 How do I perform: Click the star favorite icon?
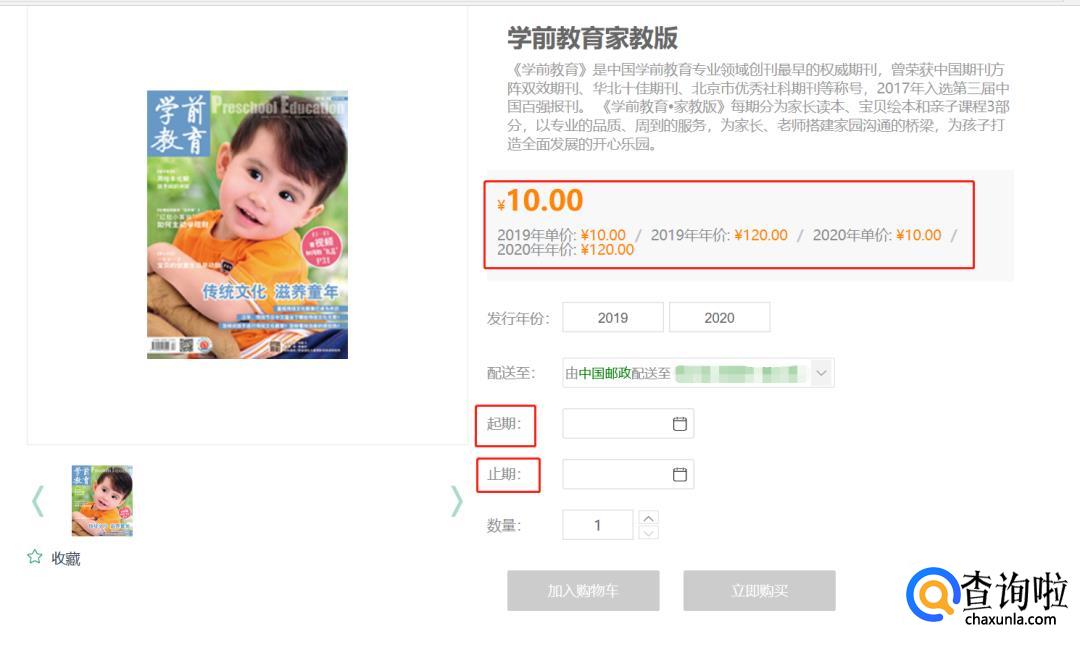click(35, 557)
